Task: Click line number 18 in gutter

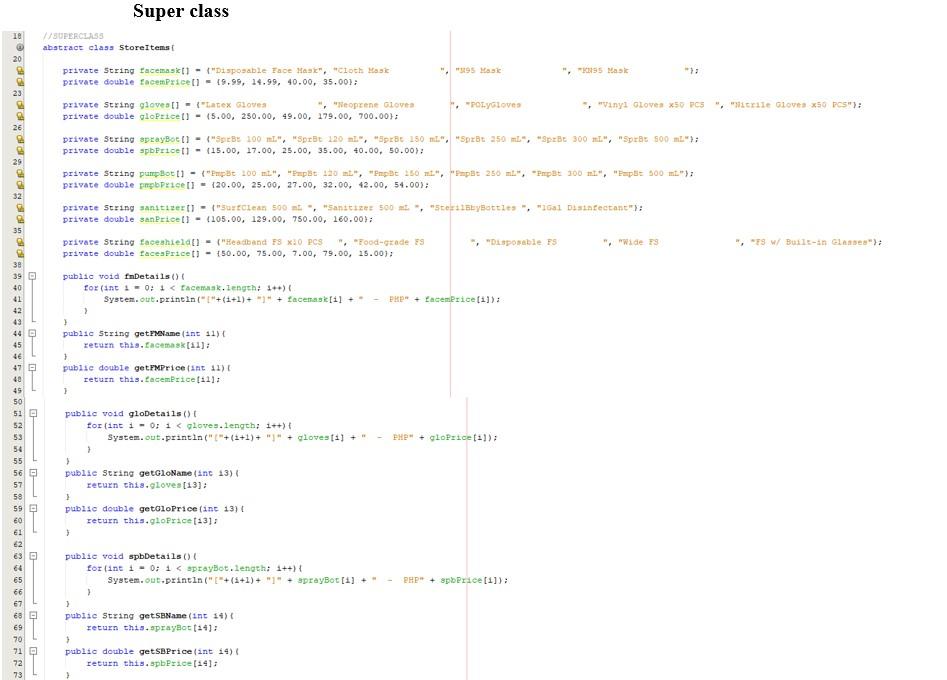Action: 17,36
